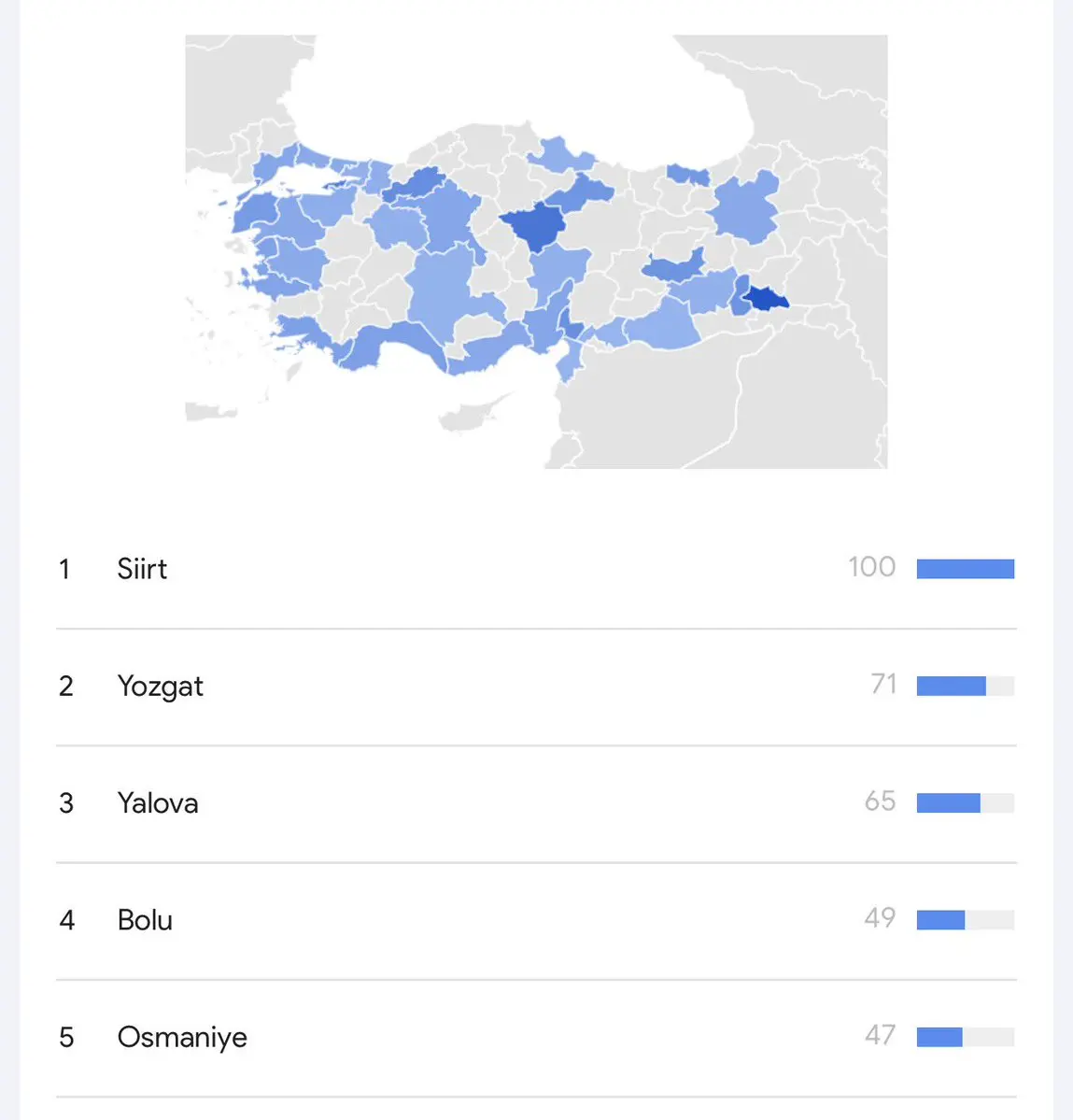
Task: Click the Yozgat 71 interest bar
Action: 966,686
